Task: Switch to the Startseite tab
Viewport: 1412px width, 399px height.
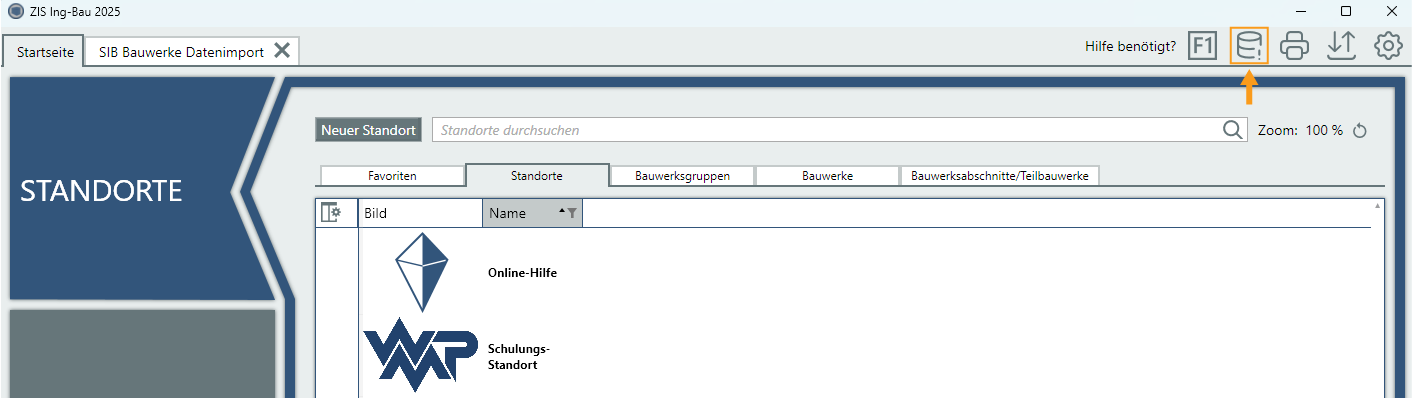Action: (45, 52)
